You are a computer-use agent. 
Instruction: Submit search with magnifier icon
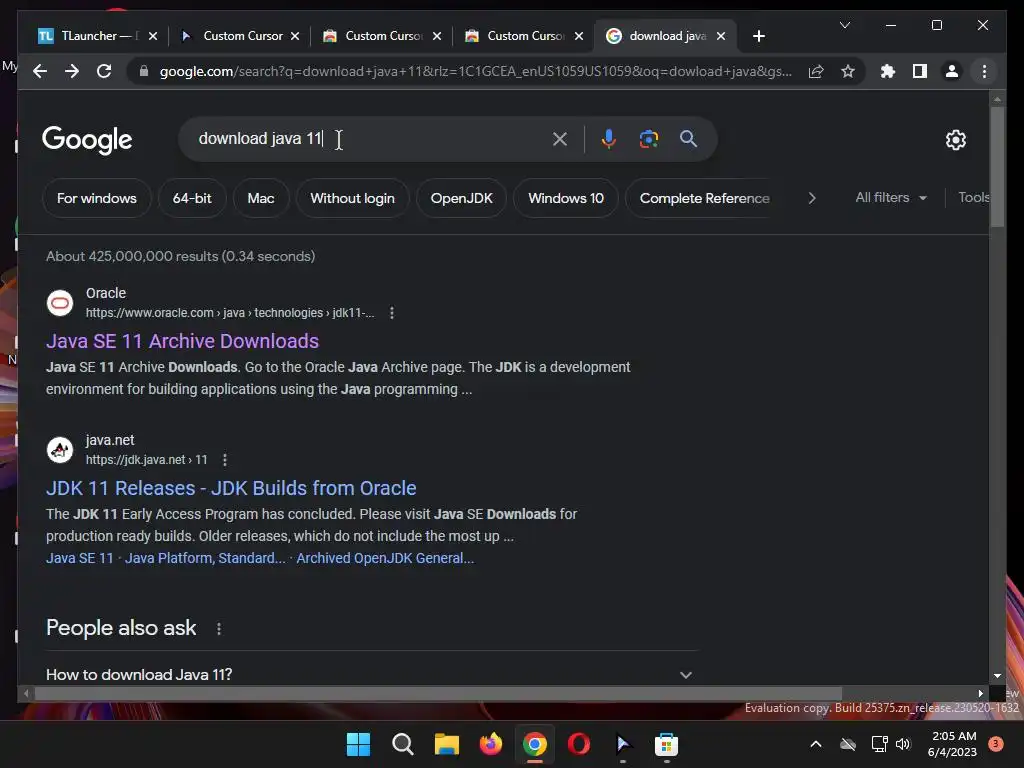pos(688,138)
